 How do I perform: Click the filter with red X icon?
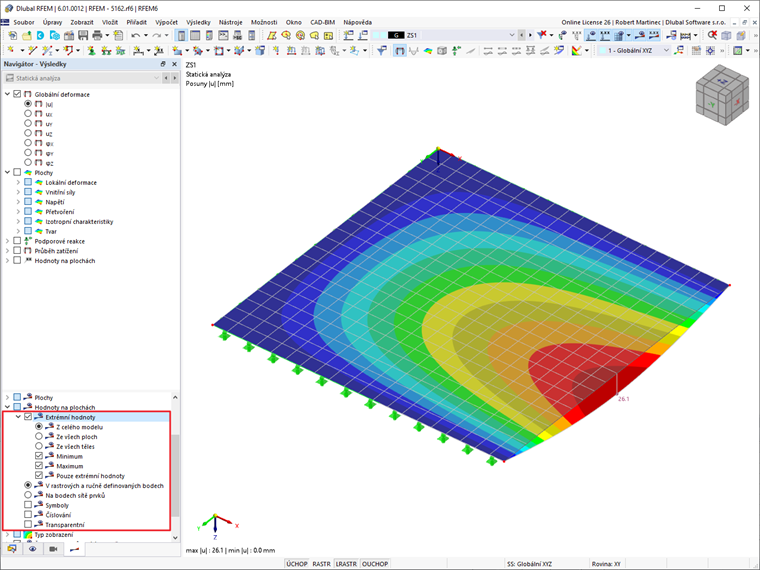542,35
